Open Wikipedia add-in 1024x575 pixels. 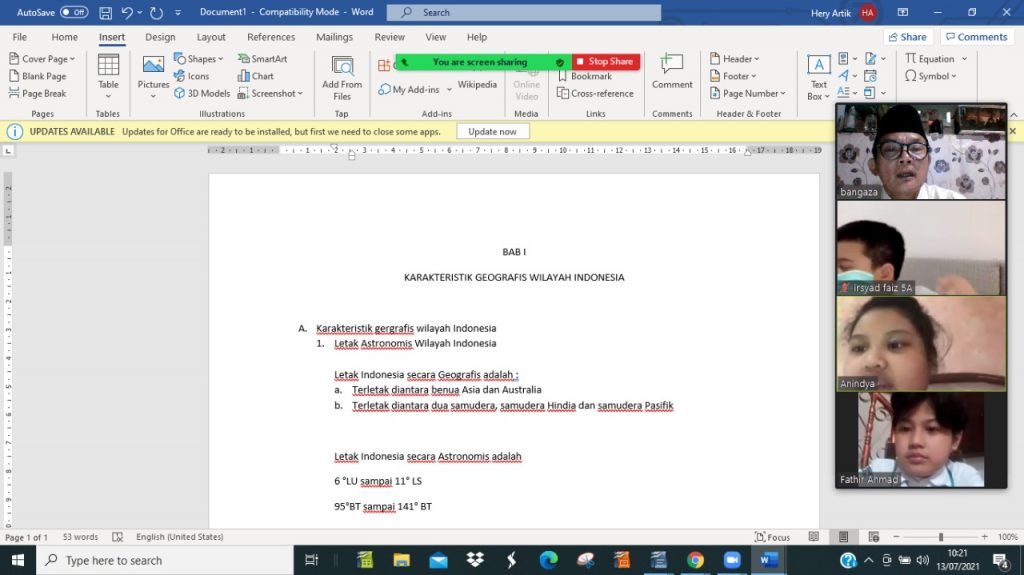pyautogui.click(x=477, y=85)
